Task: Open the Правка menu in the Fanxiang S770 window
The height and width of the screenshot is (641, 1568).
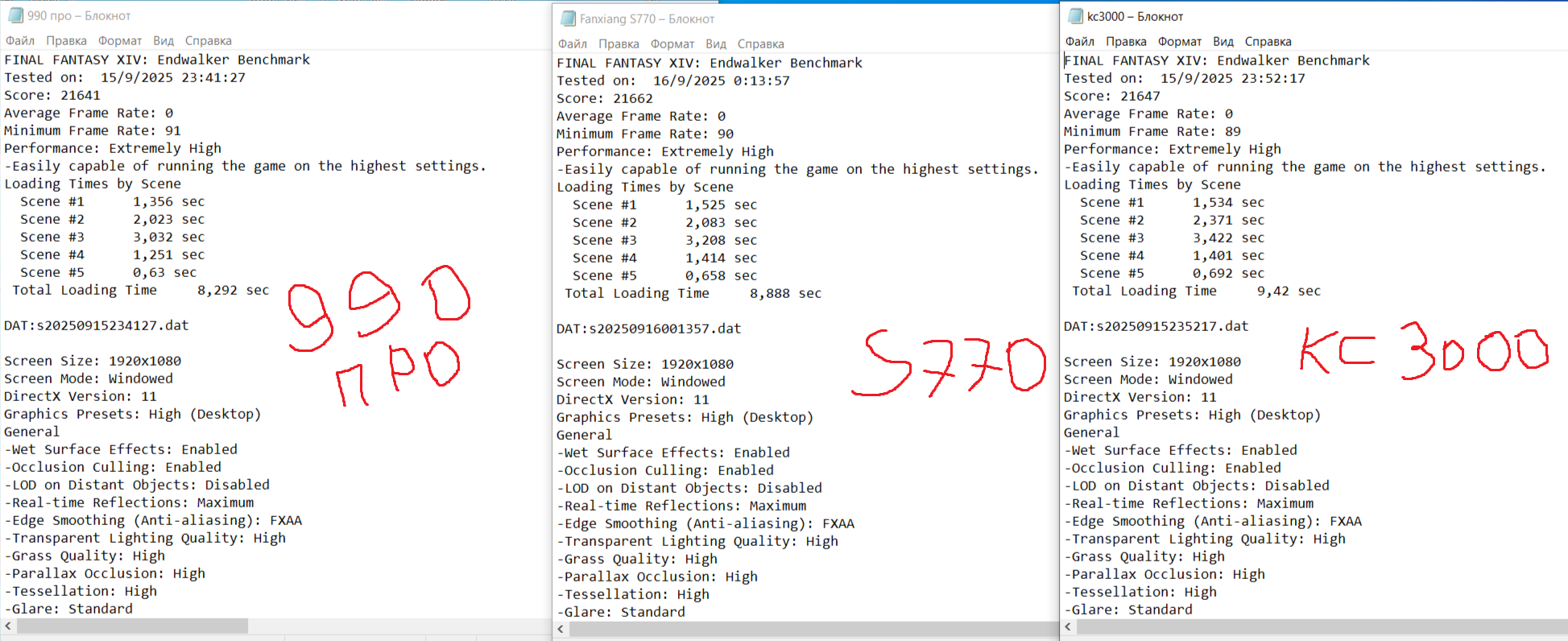Action: point(619,44)
